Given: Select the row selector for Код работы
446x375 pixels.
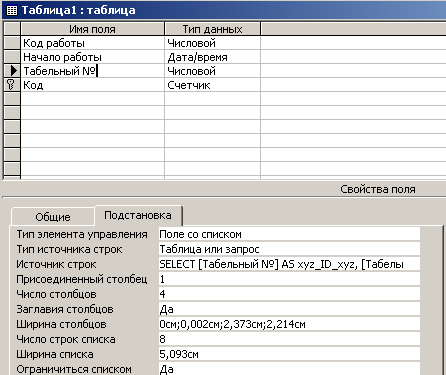Looking at the screenshot, I should tap(12, 43).
